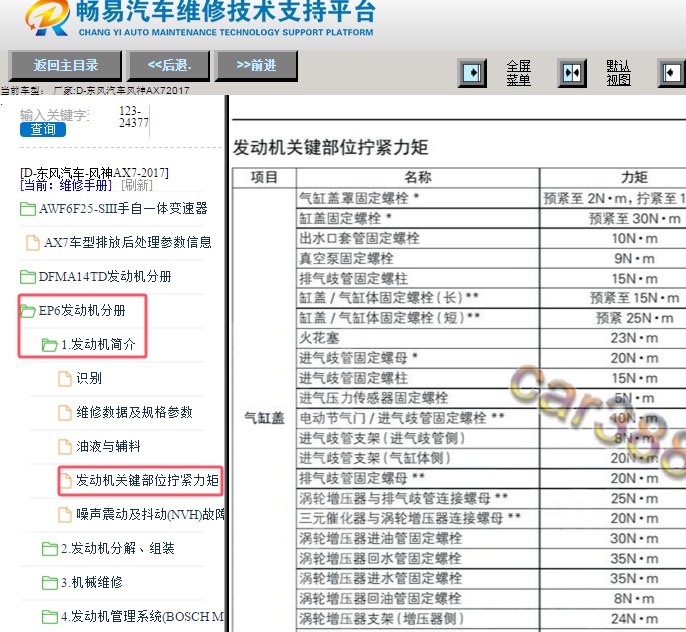Viewport: 686px width, 632px height.
Task: Click folder icon beside DFMA14TD发动机分册
Action: (x=28, y=277)
